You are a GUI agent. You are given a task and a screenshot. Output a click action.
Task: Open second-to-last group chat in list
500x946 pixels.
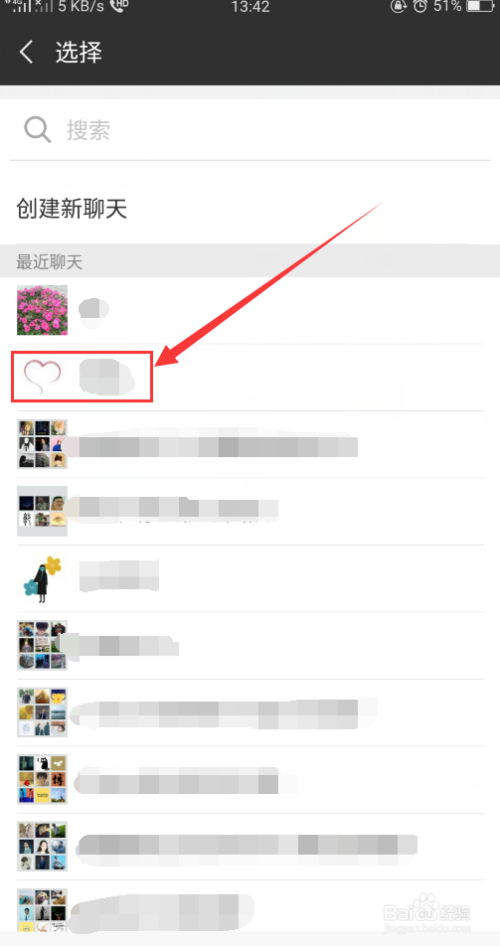[x=250, y=846]
